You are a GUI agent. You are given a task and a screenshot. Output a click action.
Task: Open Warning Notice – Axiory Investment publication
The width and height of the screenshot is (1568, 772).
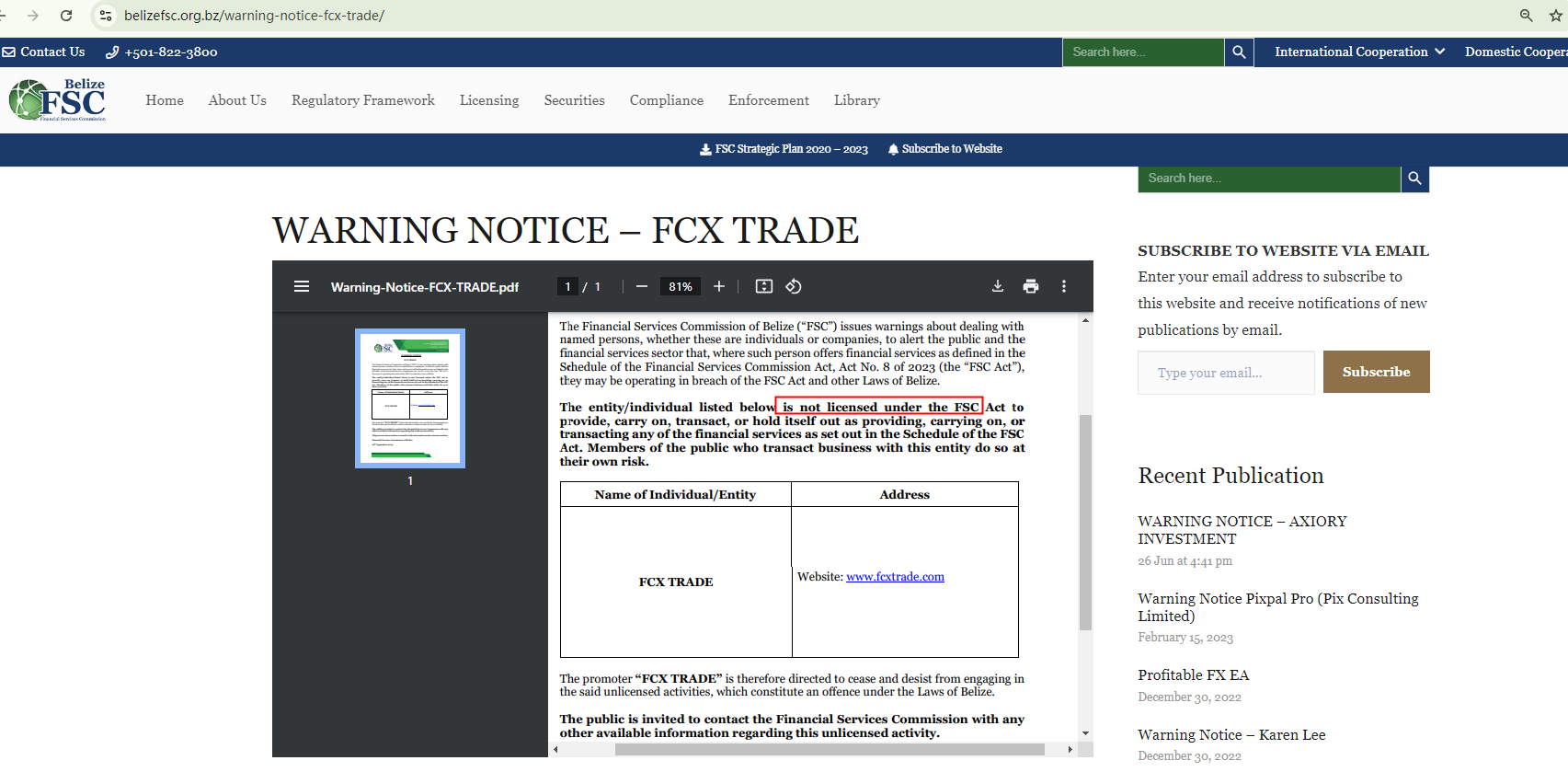click(1242, 530)
